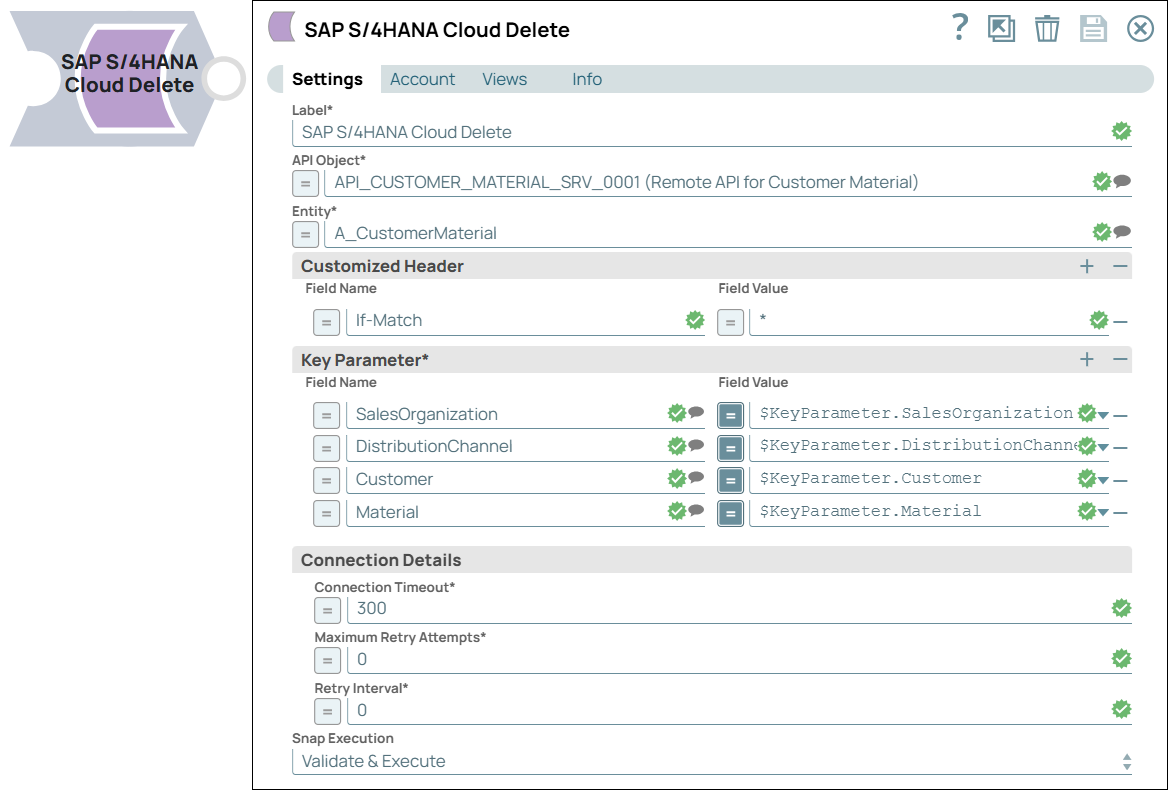Switch to the Settings tab

pyautogui.click(x=327, y=79)
